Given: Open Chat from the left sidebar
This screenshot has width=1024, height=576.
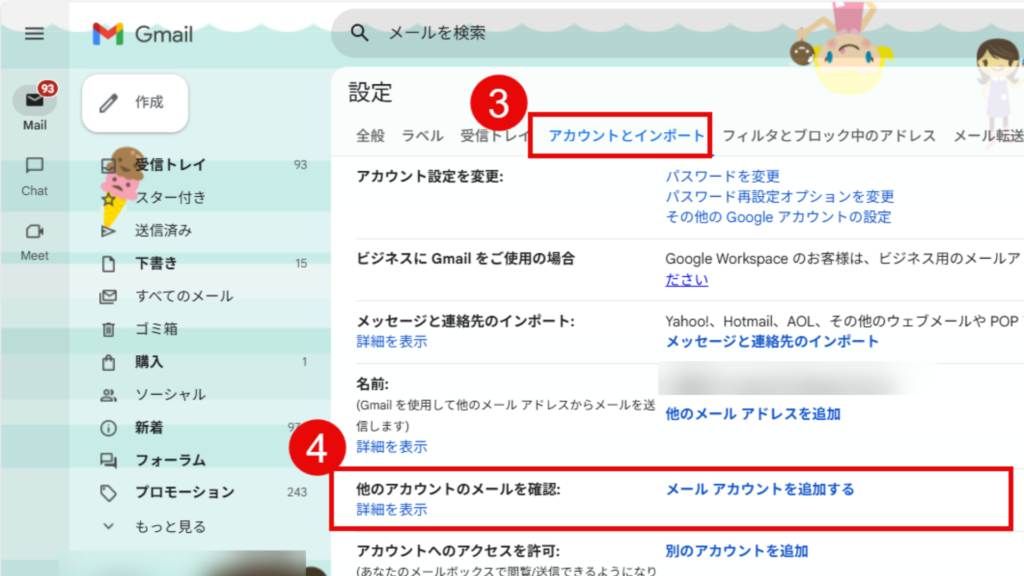Looking at the screenshot, I should (35, 166).
